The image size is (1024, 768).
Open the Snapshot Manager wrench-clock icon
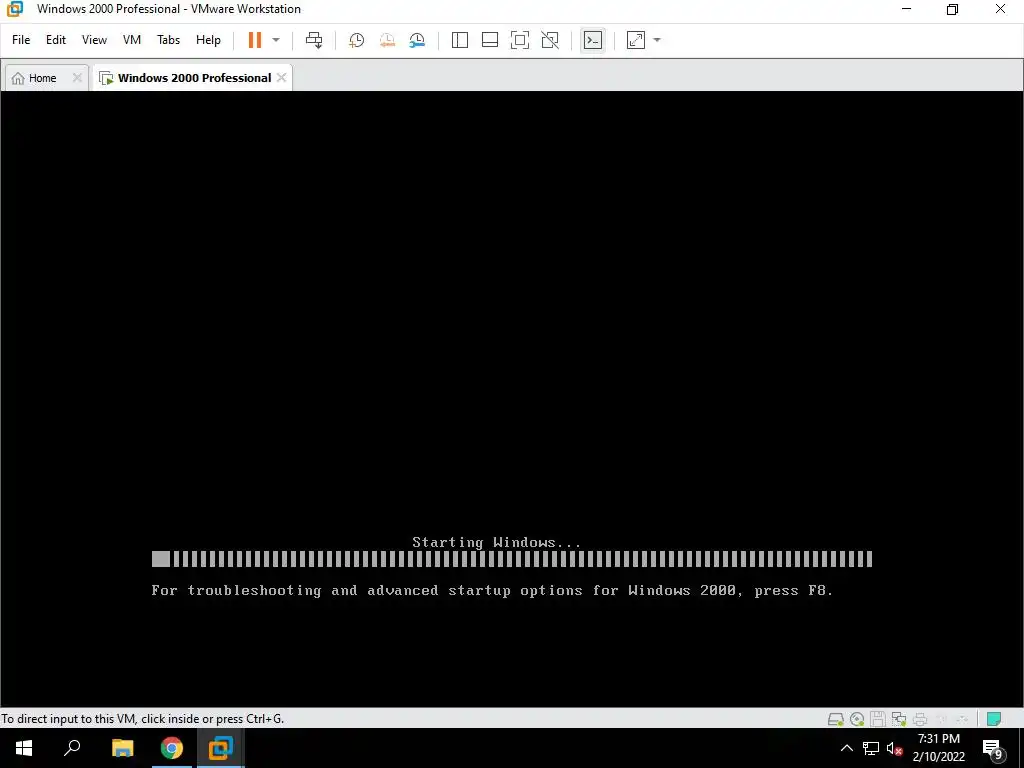point(417,40)
